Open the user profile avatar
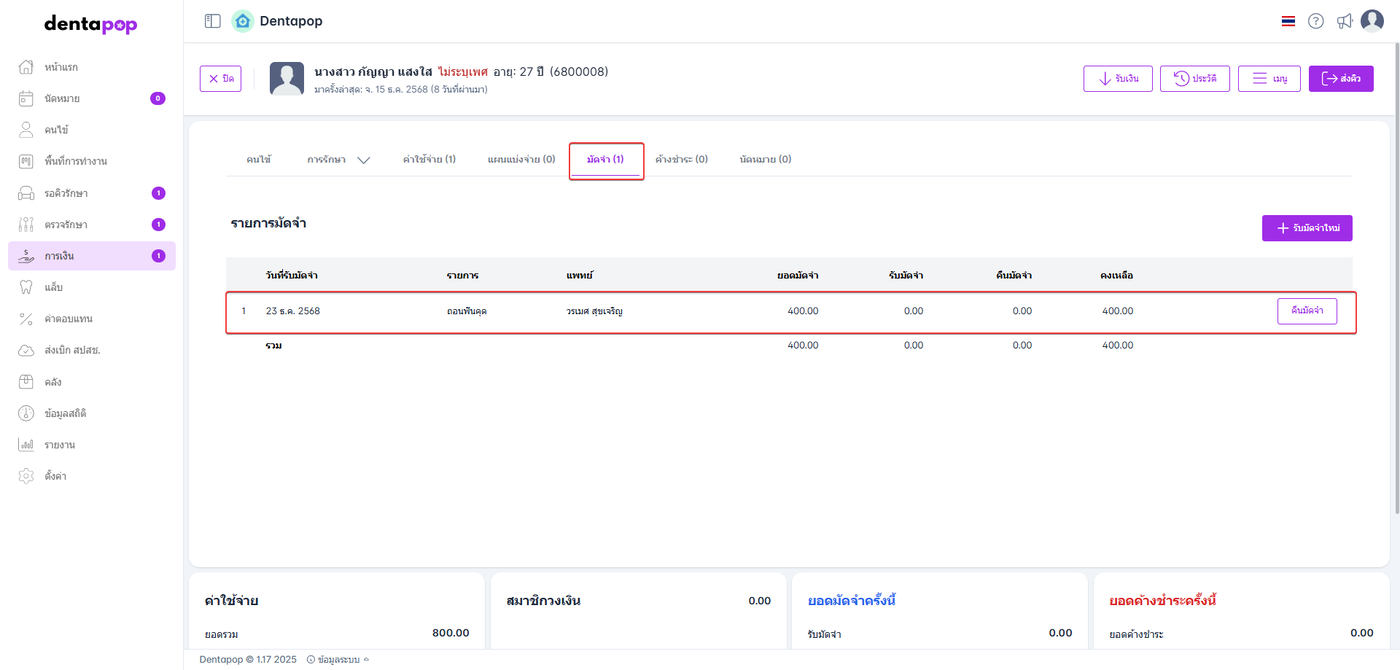1400x670 pixels. pyautogui.click(x=1372, y=21)
